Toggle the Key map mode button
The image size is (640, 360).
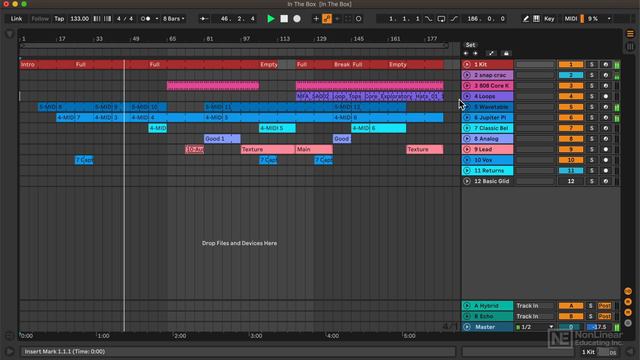[x=549, y=19]
